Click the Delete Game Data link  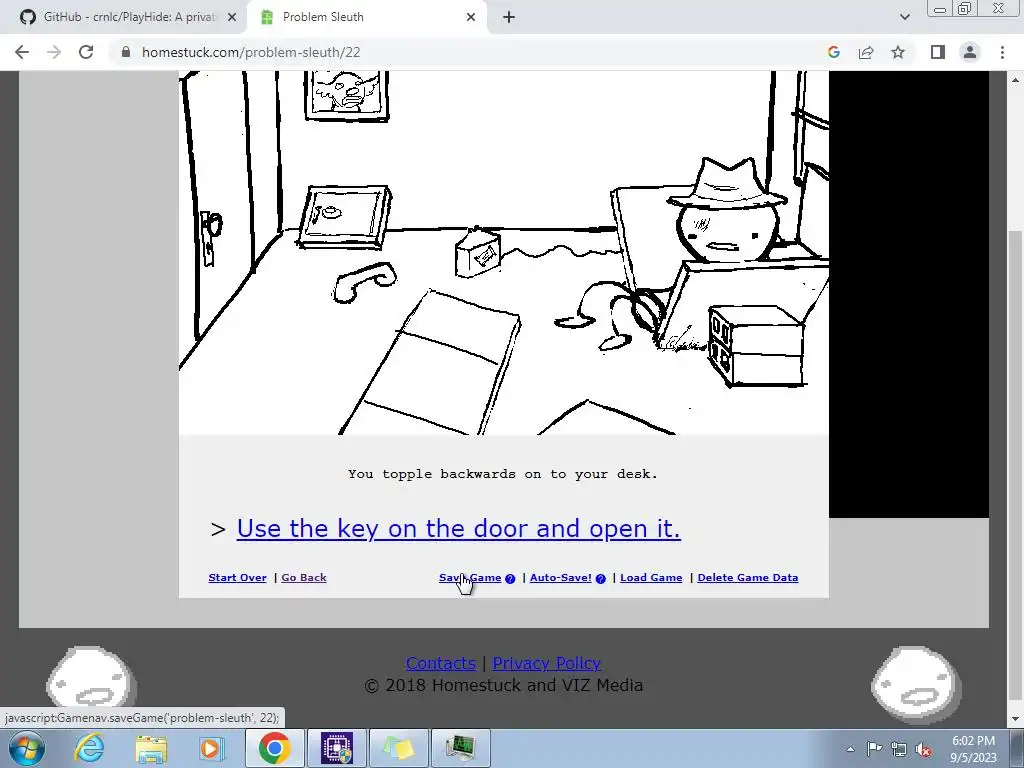pyautogui.click(x=748, y=577)
